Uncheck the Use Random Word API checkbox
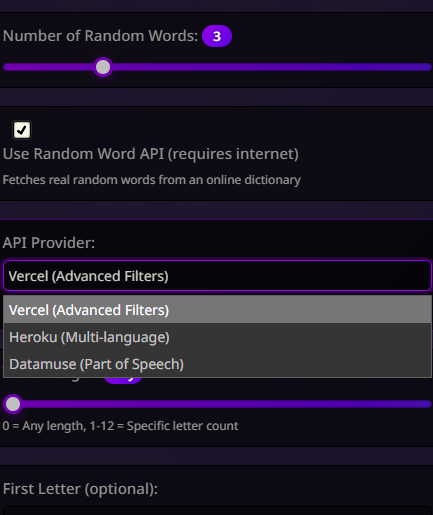Viewport: 433px width, 515px height. tap(22, 130)
